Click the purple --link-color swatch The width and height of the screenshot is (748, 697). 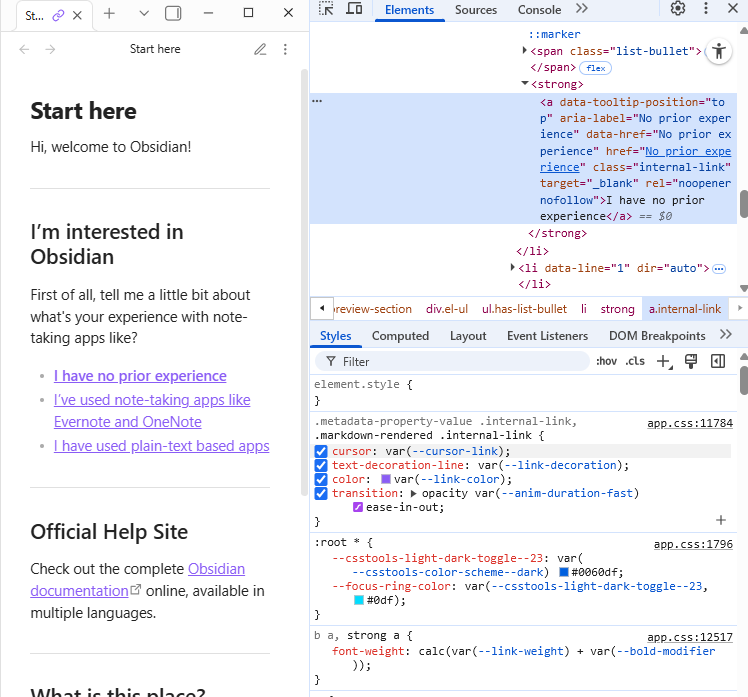(x=386, y=480)
